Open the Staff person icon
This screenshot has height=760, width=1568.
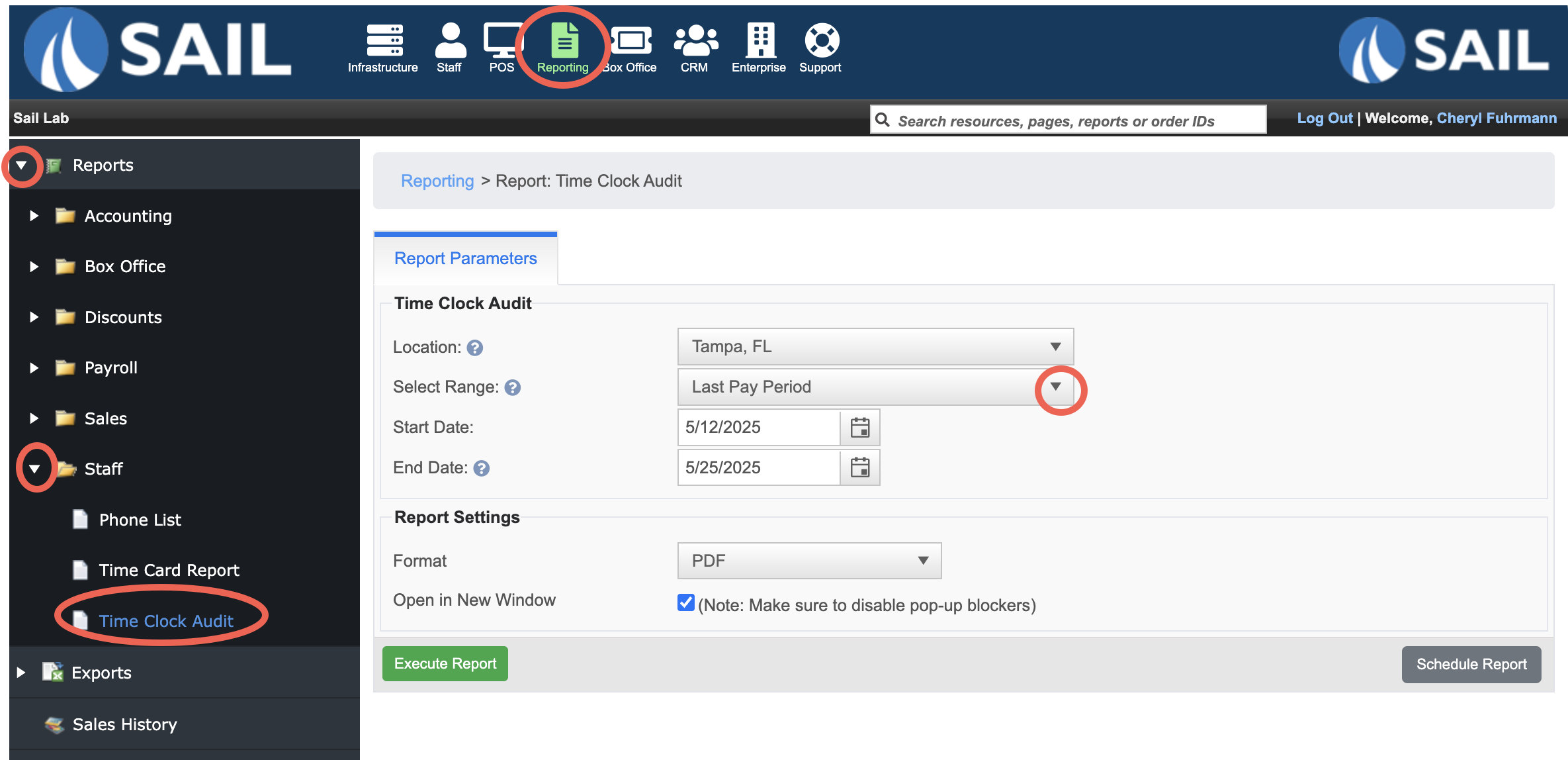point(451,41)
